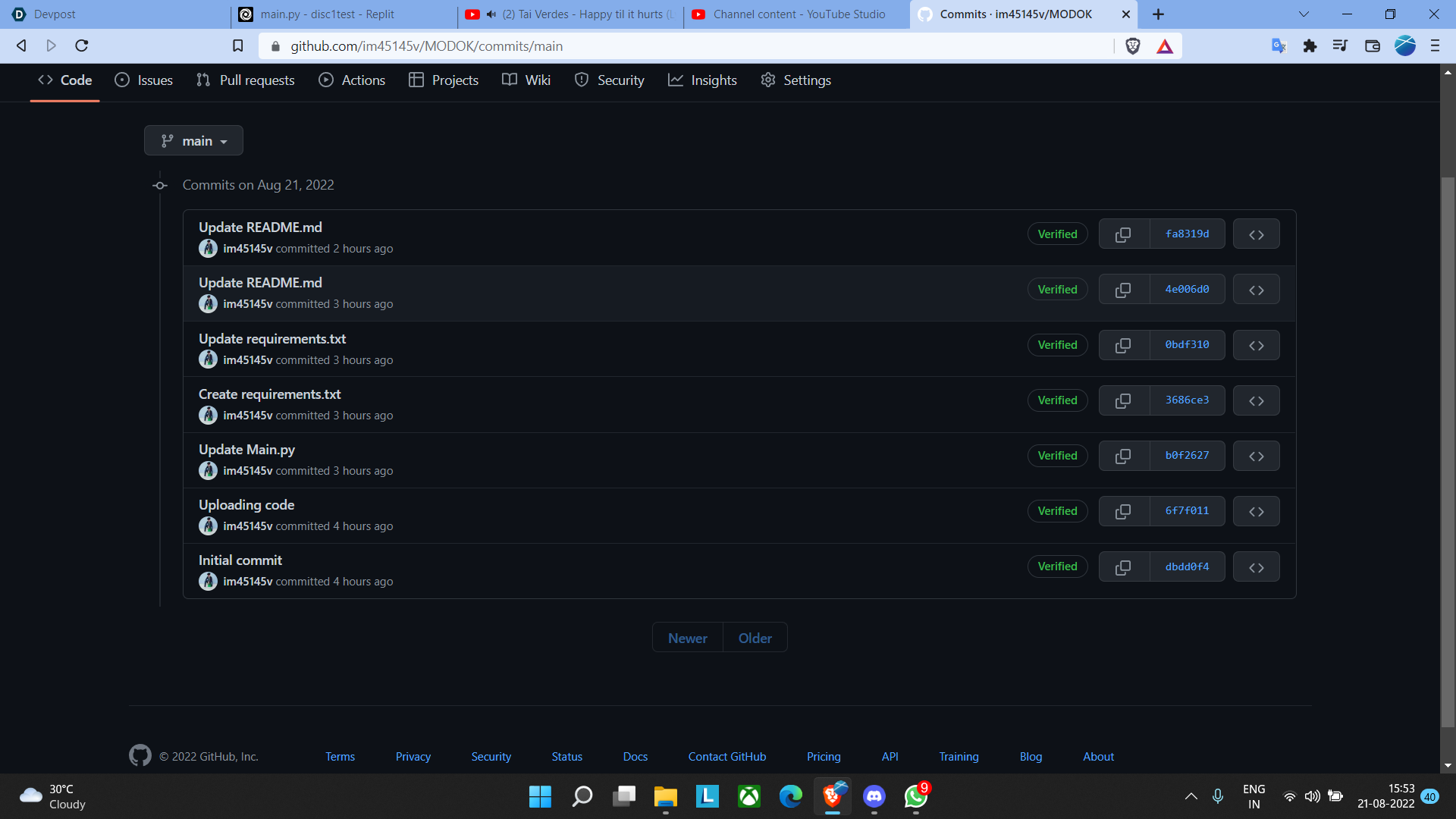Open the Verified badge for commit b0f2627
Viewport: 1456px width, 819px height.
(1057, 456)
